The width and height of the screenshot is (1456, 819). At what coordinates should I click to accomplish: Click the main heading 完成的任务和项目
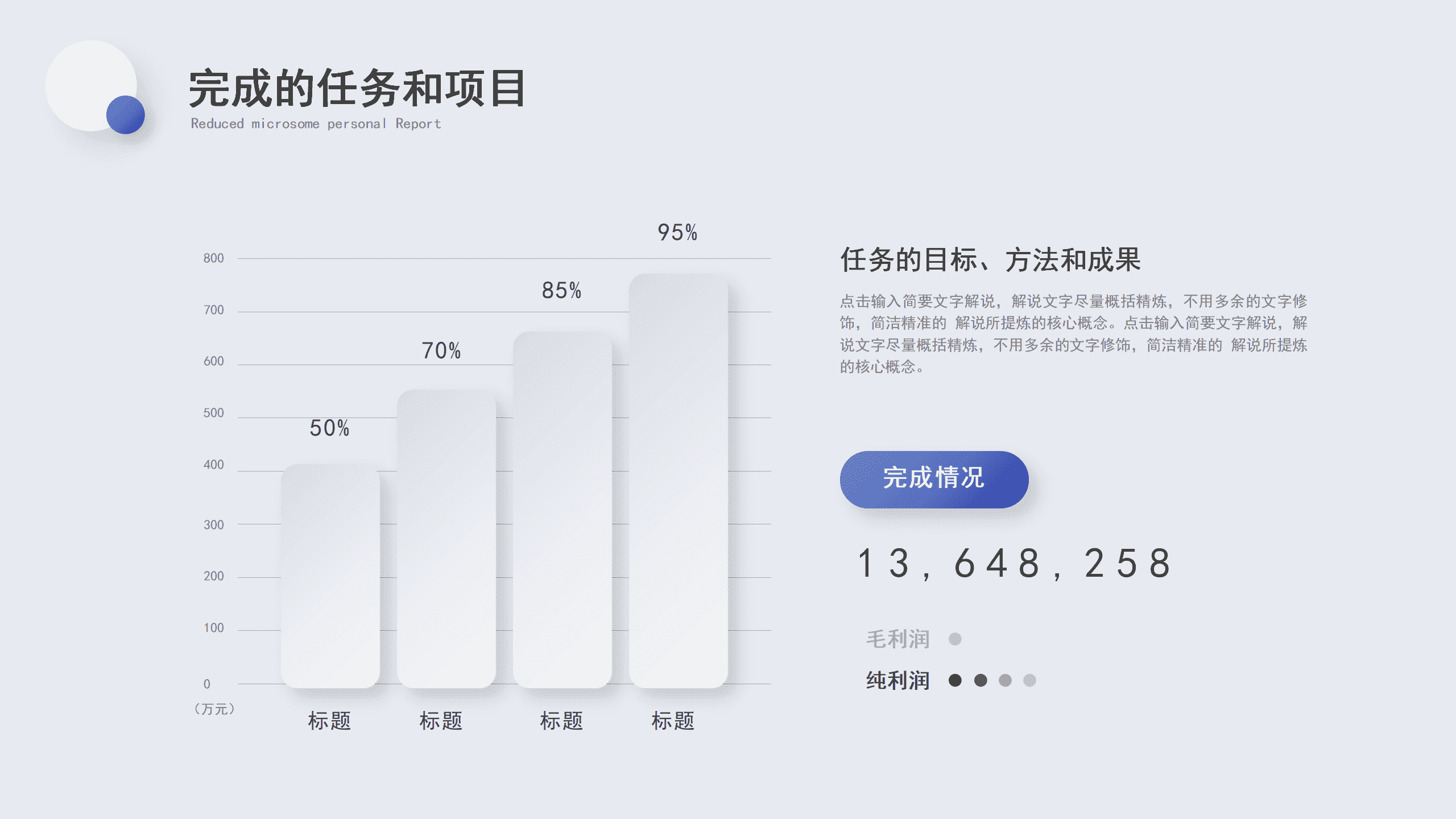click(x=357, y=88)
